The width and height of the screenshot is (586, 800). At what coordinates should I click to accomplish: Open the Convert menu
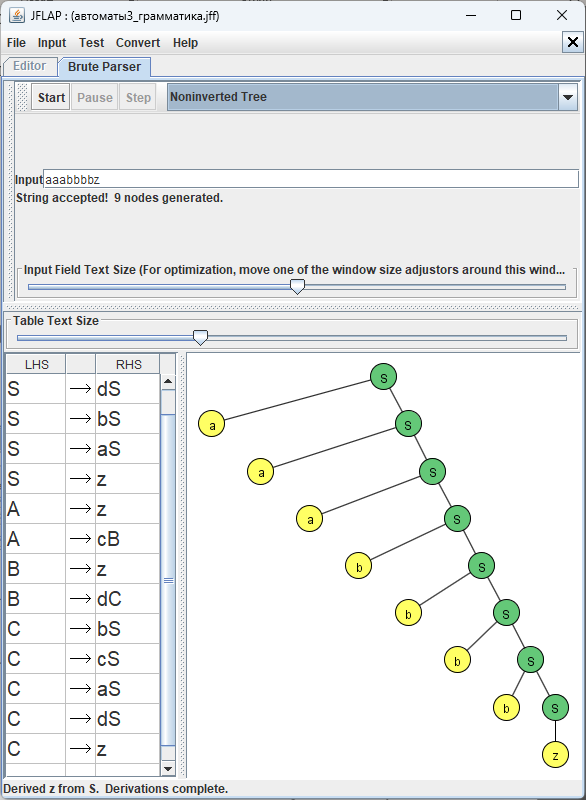coord(138,43)
